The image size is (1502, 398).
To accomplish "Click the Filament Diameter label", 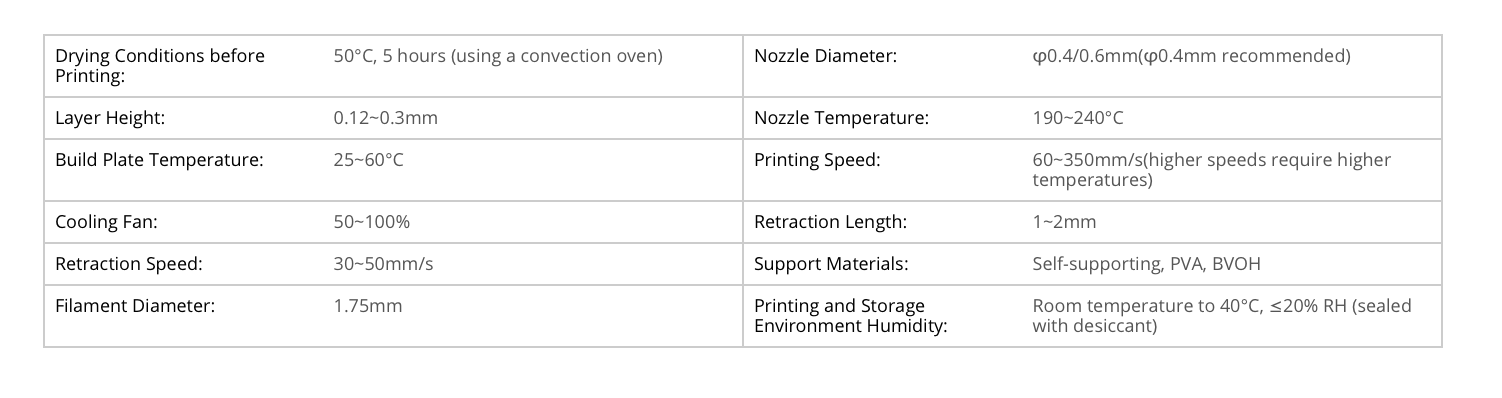I will tap(135, 306).
